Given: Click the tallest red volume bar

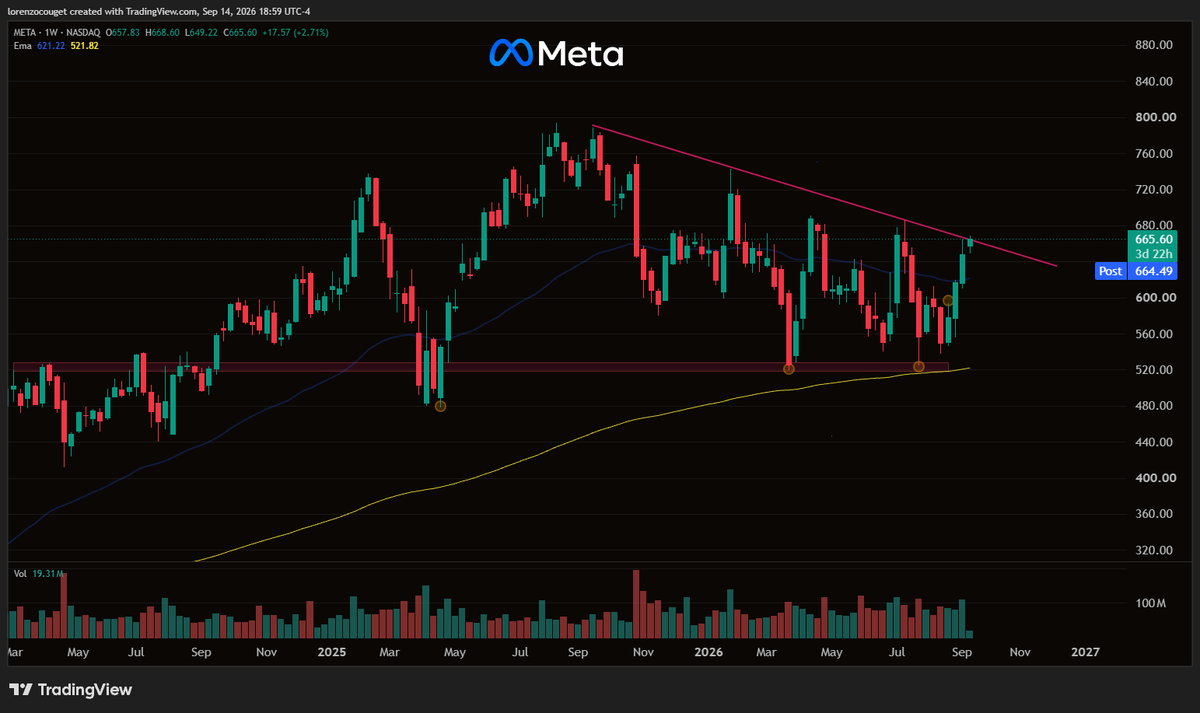Looking at the screenshot, I should pyautogui.click(x=635, y=604).
